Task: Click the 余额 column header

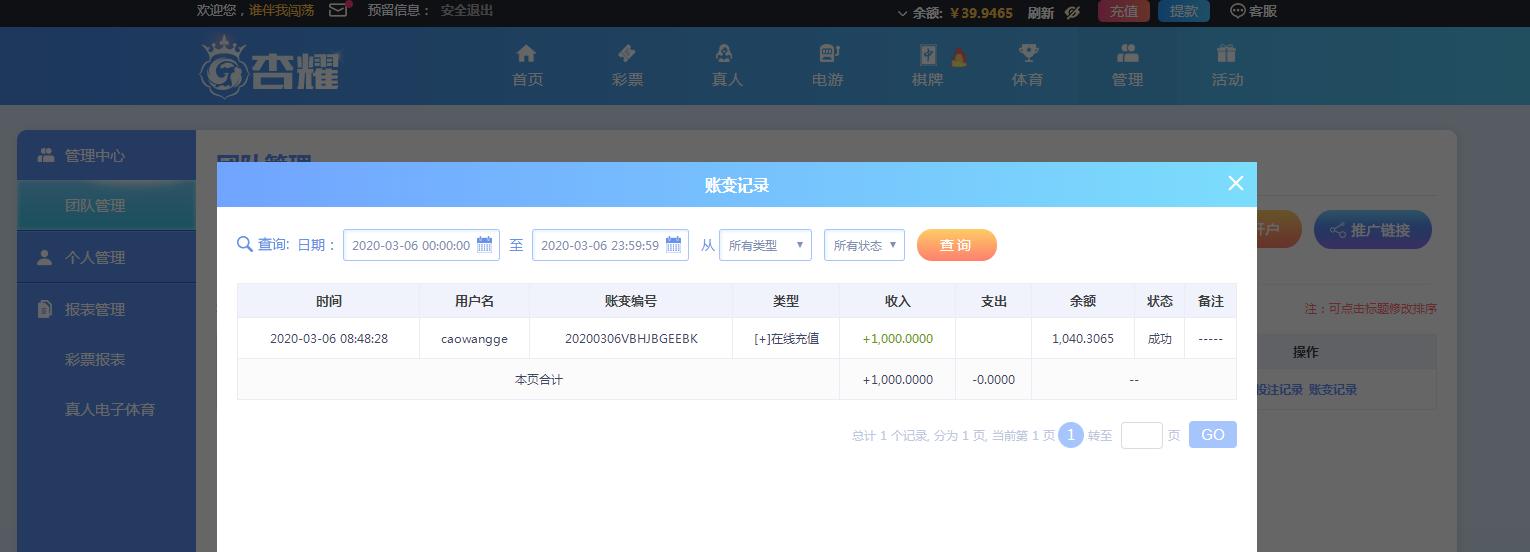Action: (1083, 301)
